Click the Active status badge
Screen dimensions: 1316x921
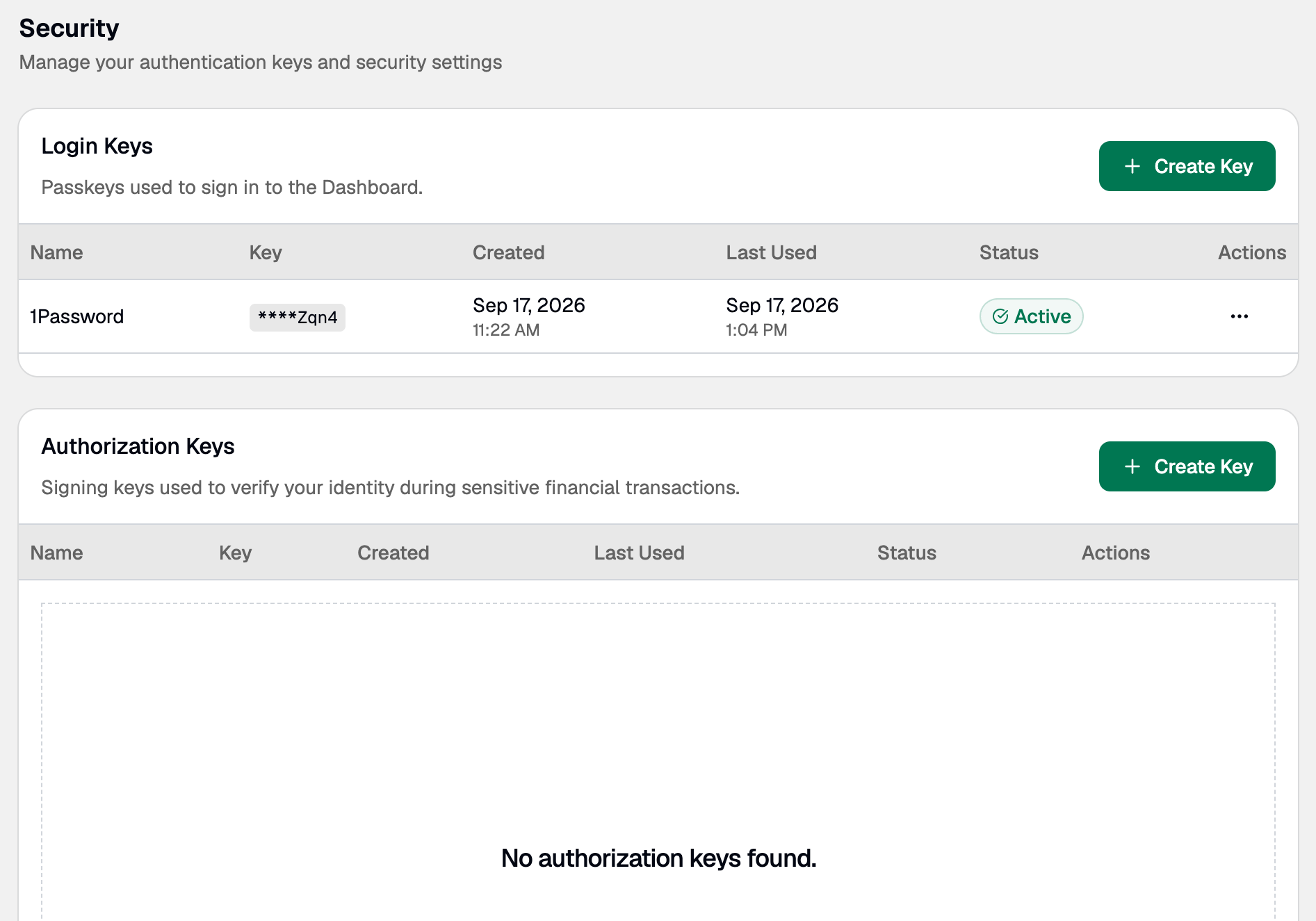pos(1031,316)
